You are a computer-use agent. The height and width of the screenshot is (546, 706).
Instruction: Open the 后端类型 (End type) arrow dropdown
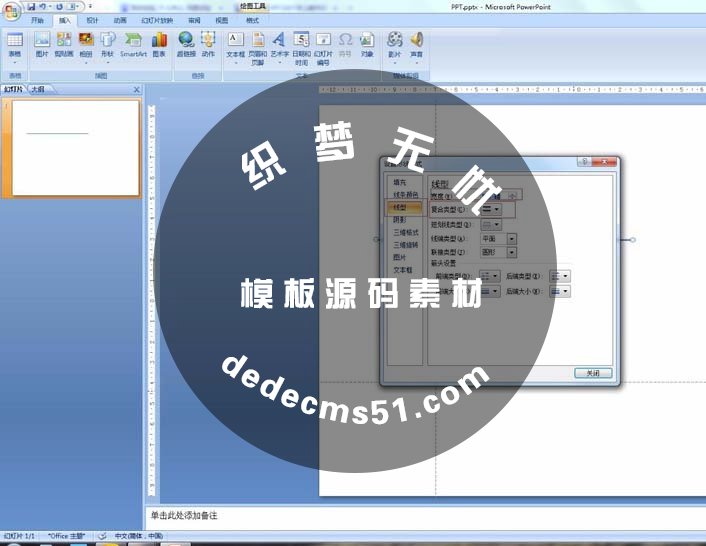tap(566, 276)
